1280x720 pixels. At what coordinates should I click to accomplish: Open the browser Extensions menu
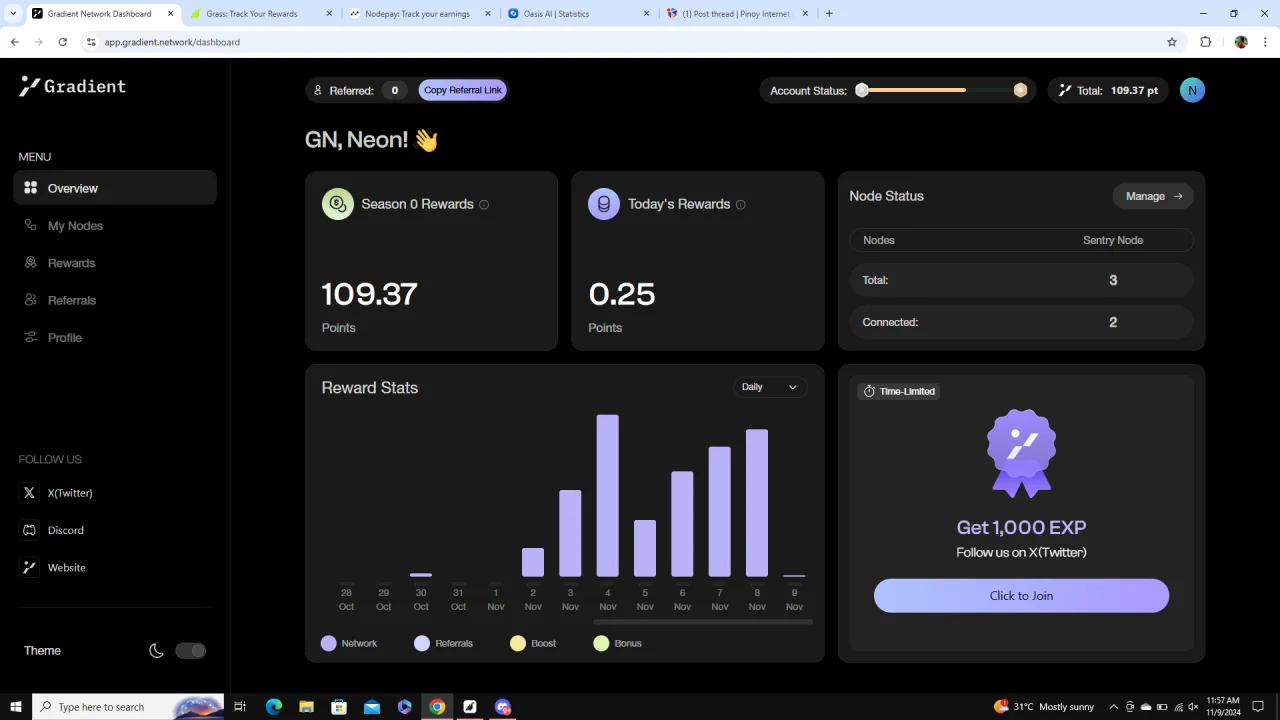click(1205, 42)
